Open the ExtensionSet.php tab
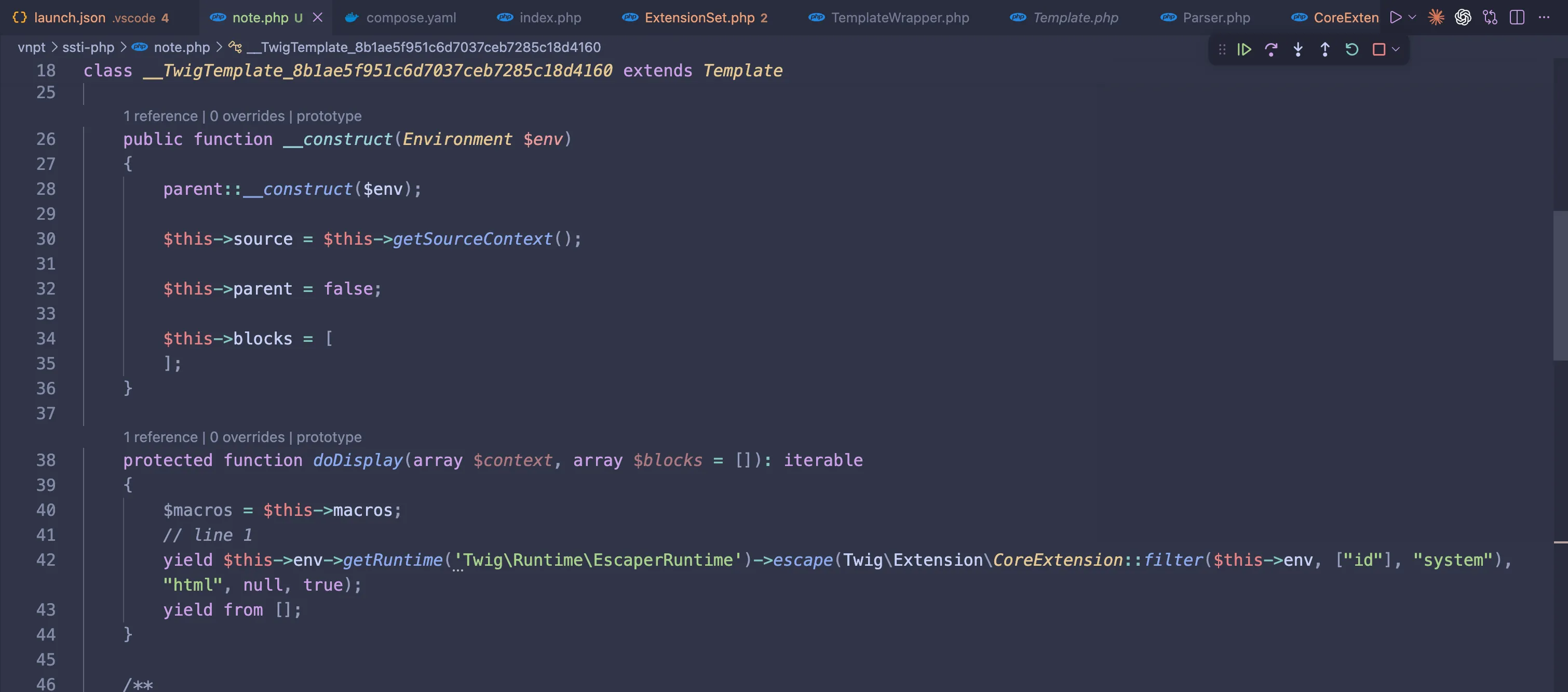The height and width of the screenshot is (692, 1568). [x=695, y=18]
